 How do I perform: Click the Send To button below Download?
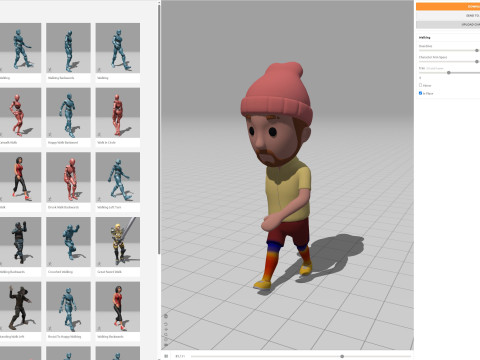(x=448, y=16)
